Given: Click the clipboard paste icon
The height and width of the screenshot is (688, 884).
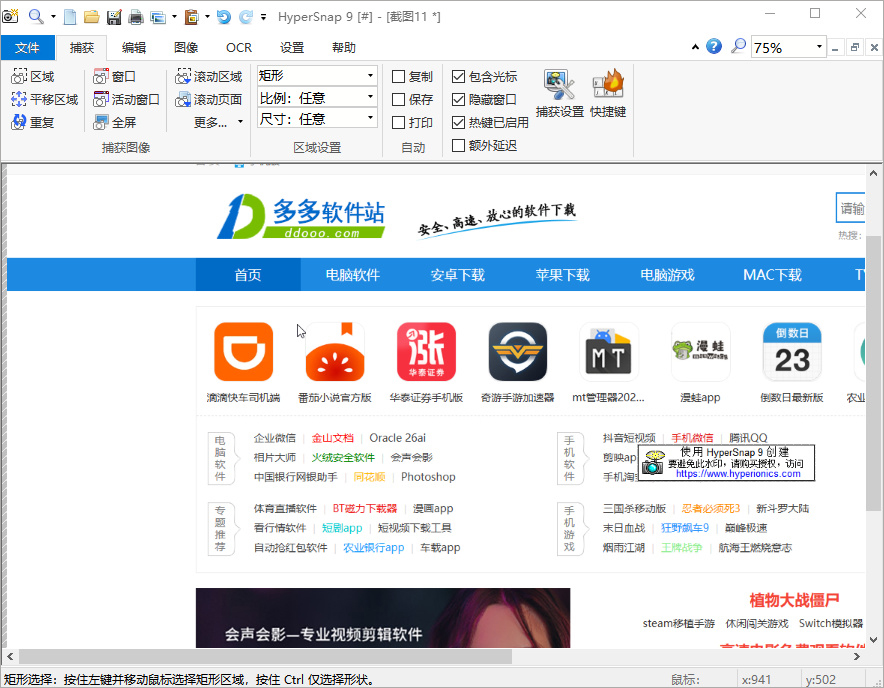Looking at the screenshot, I should pos(192,17).
